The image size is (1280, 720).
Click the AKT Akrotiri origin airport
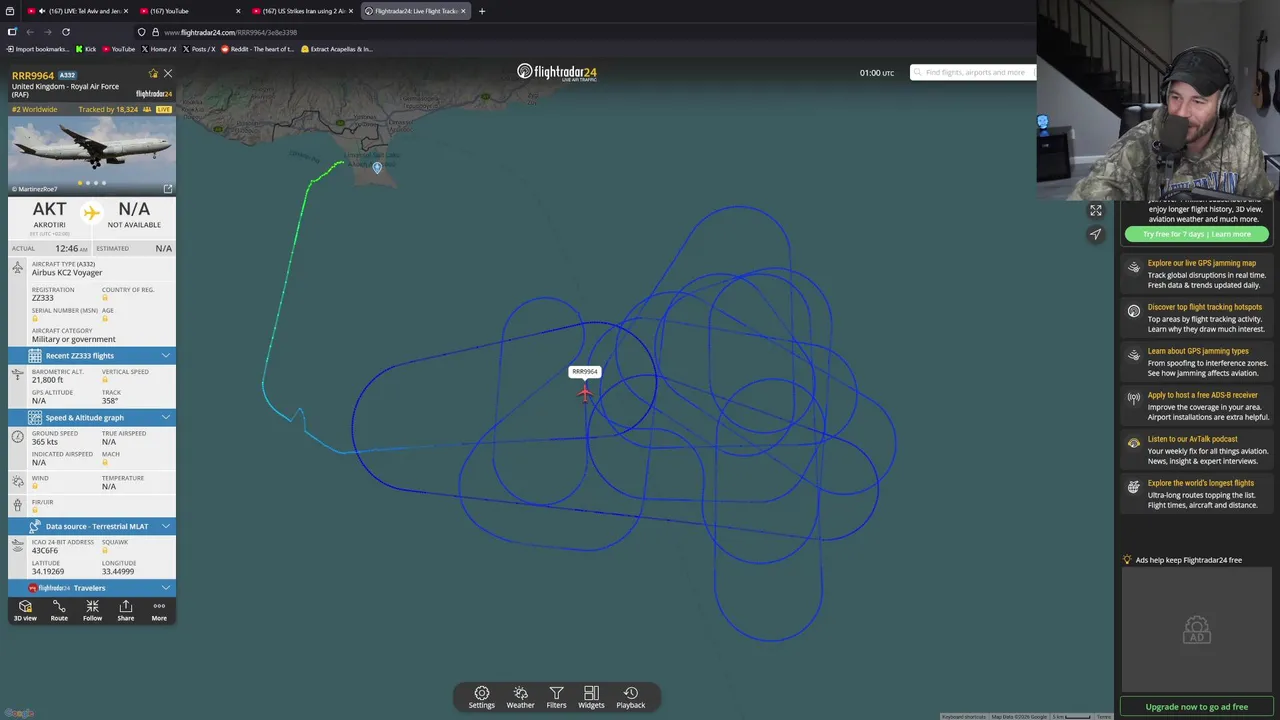50,214
